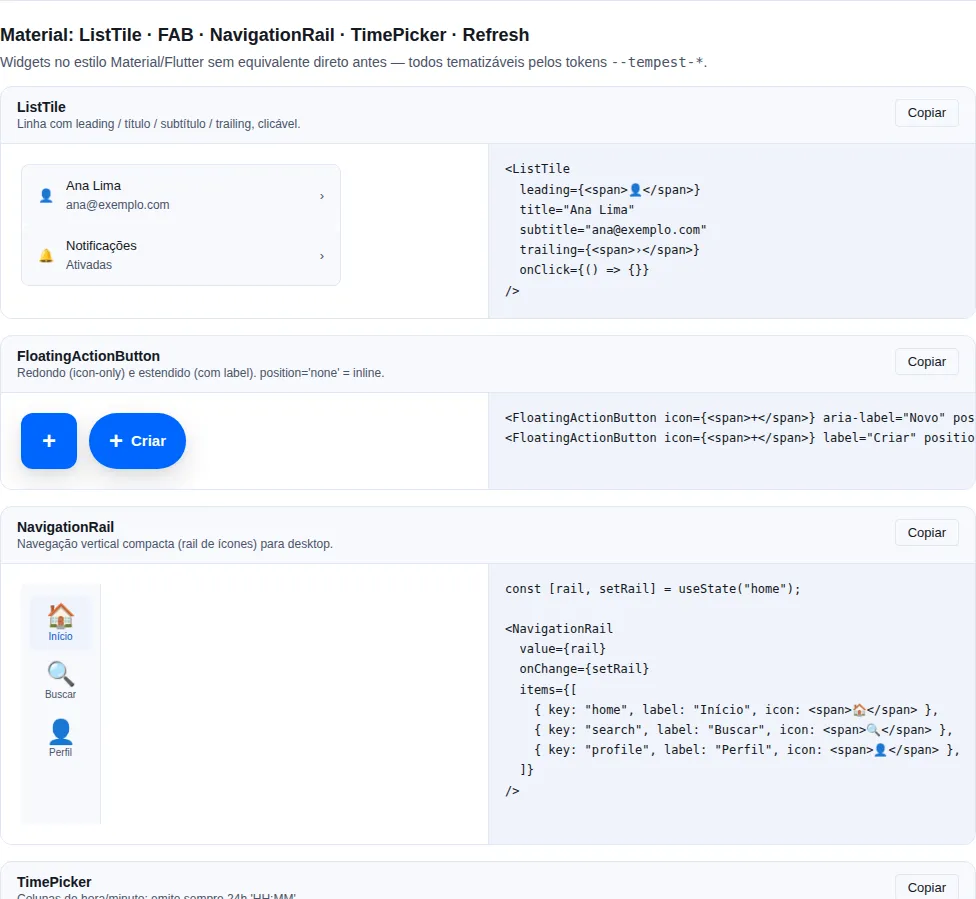Click the code line with key: "profile"
The height and width of the screenshot is (899, 976).
(747, 750)
